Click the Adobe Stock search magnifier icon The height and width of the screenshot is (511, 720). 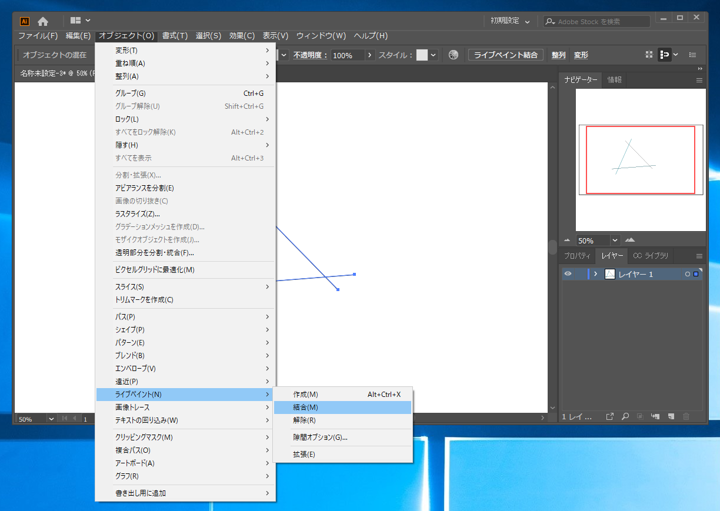point(550,21)
